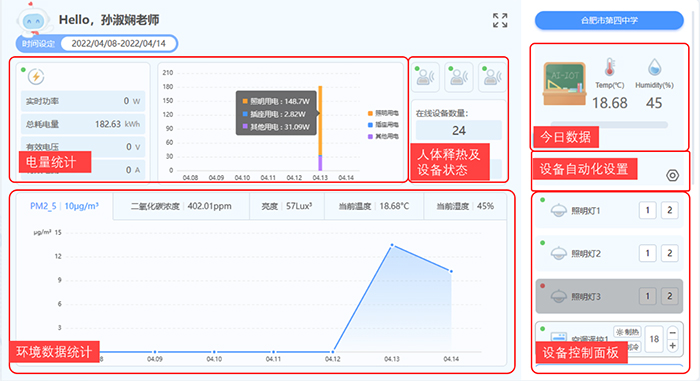Click the 在线设备数量 label

pyautogui.click(x=442, y=113)
